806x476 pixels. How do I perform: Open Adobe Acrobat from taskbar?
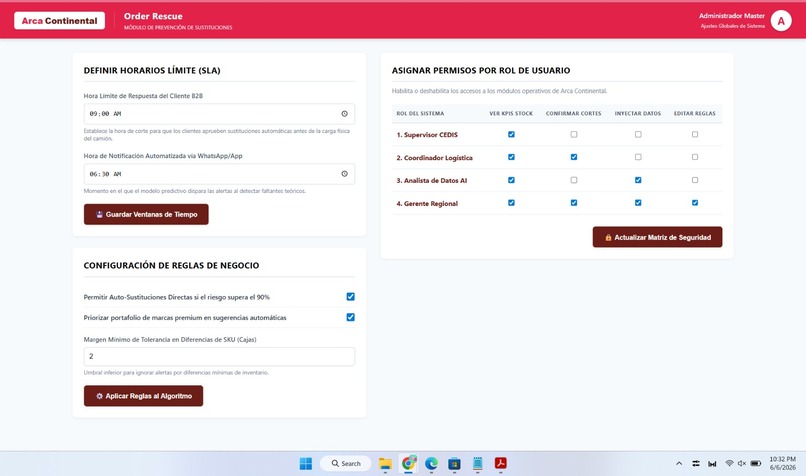click(501, 463)
